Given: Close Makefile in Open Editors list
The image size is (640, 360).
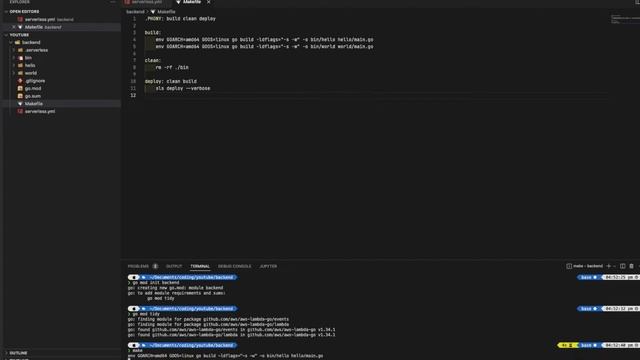Looking at the screenshot, I should 13,27.
